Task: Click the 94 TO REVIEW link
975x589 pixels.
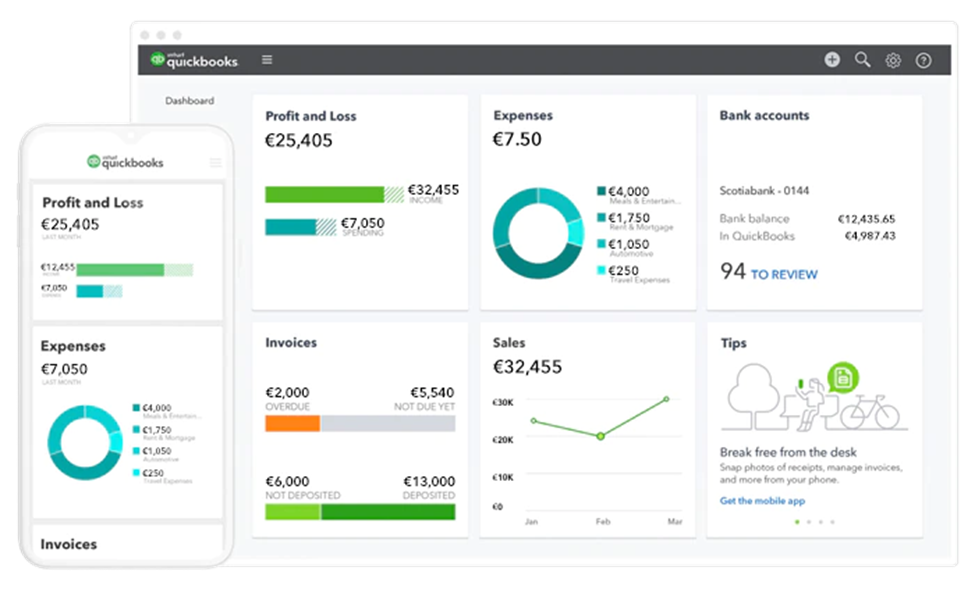Action: tap(769, 272)
